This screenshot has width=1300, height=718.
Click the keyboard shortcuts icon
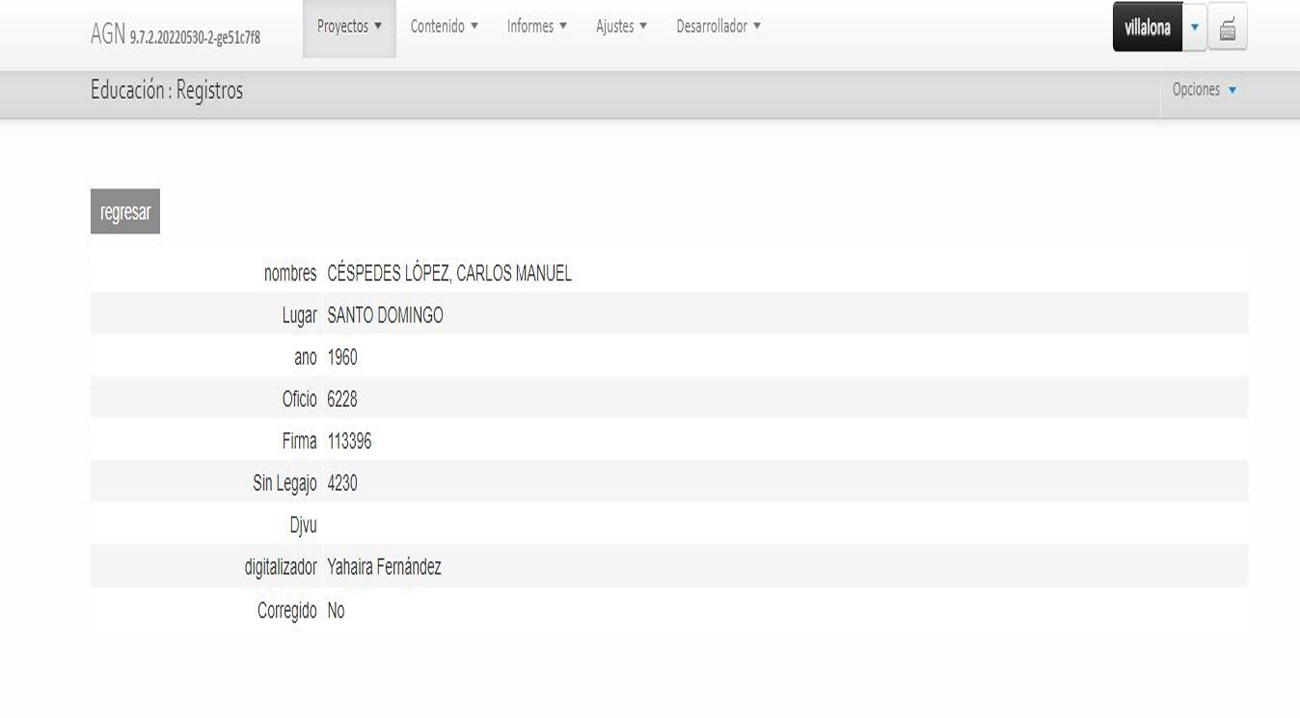pyautogui.click(x=1227, y=28)
